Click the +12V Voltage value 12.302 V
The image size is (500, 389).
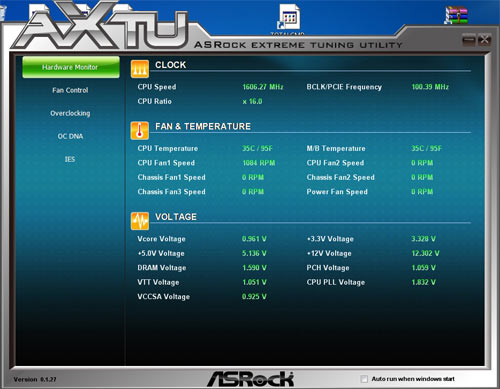(425, 253)
